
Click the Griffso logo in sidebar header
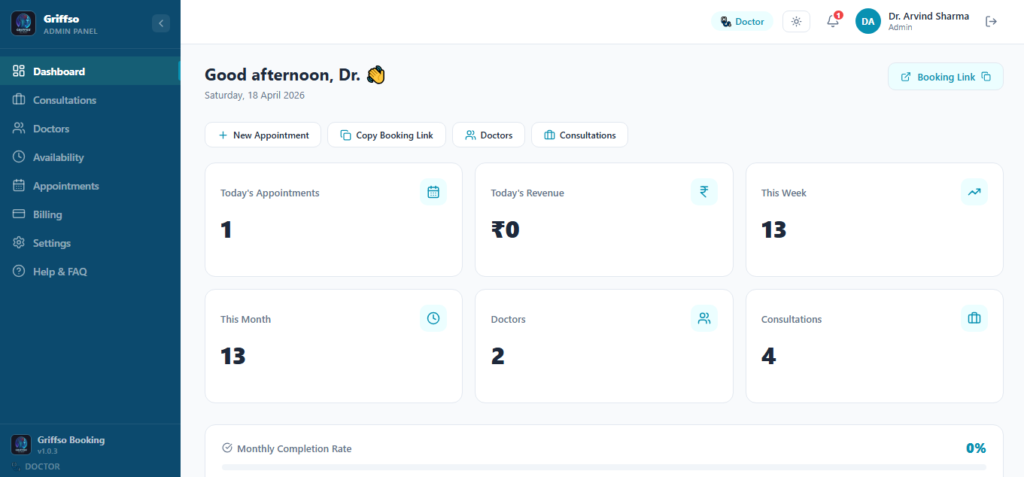coord(23,23)
